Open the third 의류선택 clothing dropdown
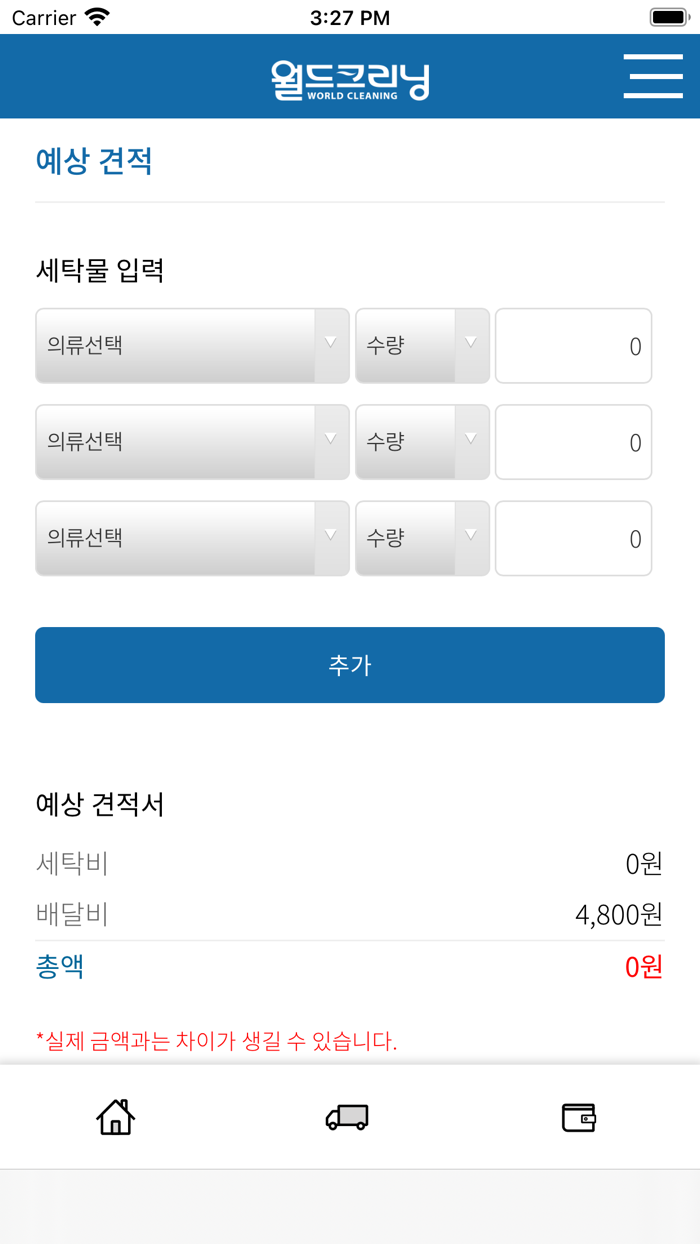 [x=192, y=538]
